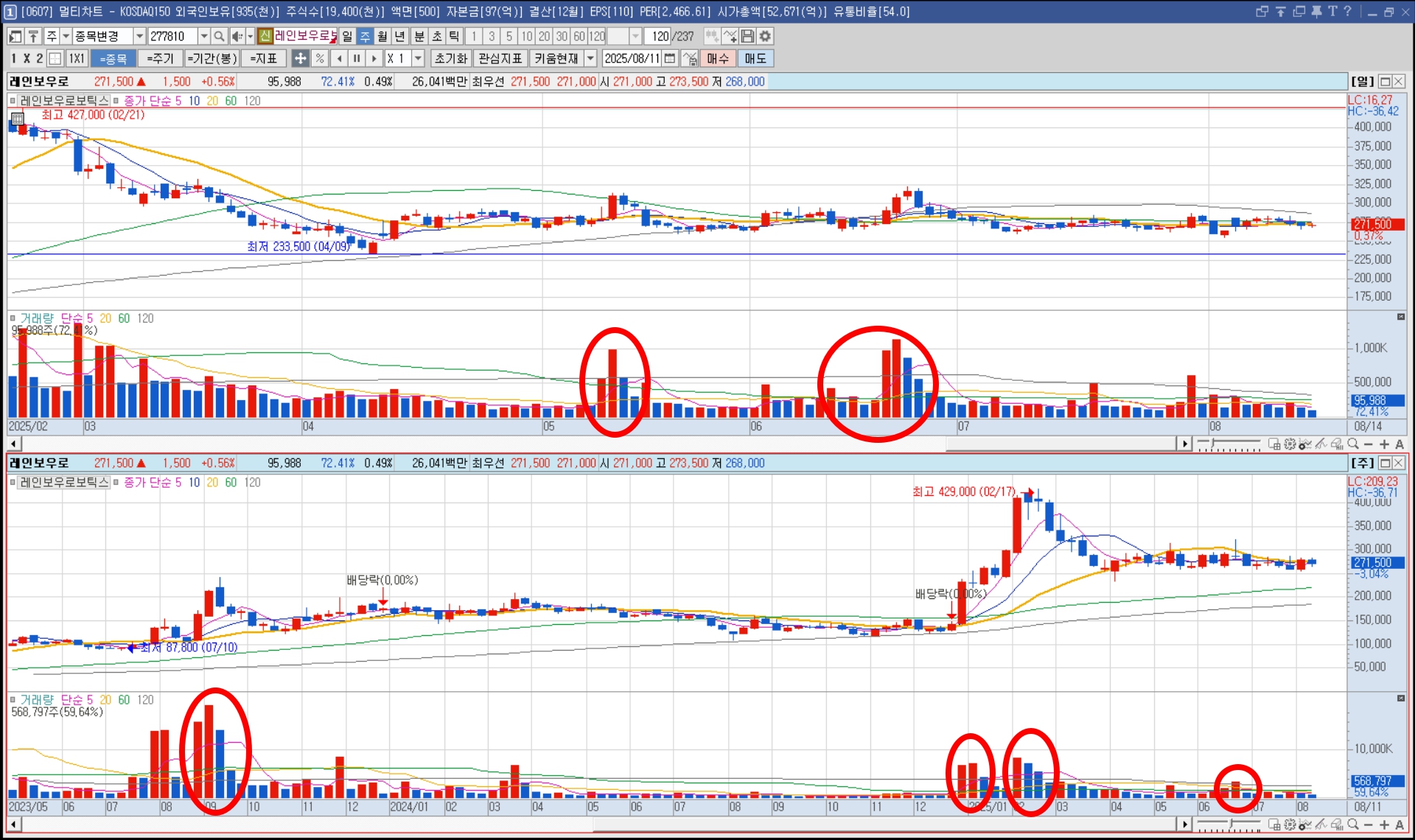Click the speaker sound icon
This screenshot has width=1415, height=840.
point(237,36)
